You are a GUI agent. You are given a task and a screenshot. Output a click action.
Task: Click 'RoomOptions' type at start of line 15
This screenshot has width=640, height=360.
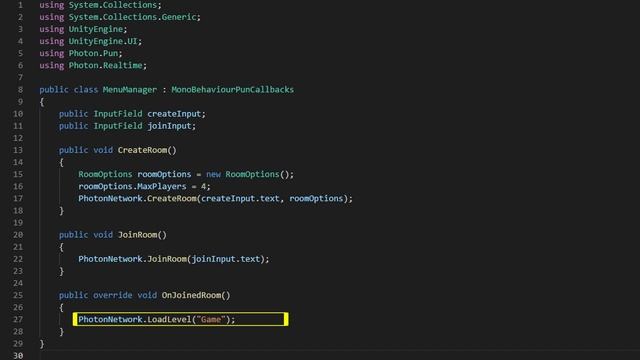[x=105, y=174]
